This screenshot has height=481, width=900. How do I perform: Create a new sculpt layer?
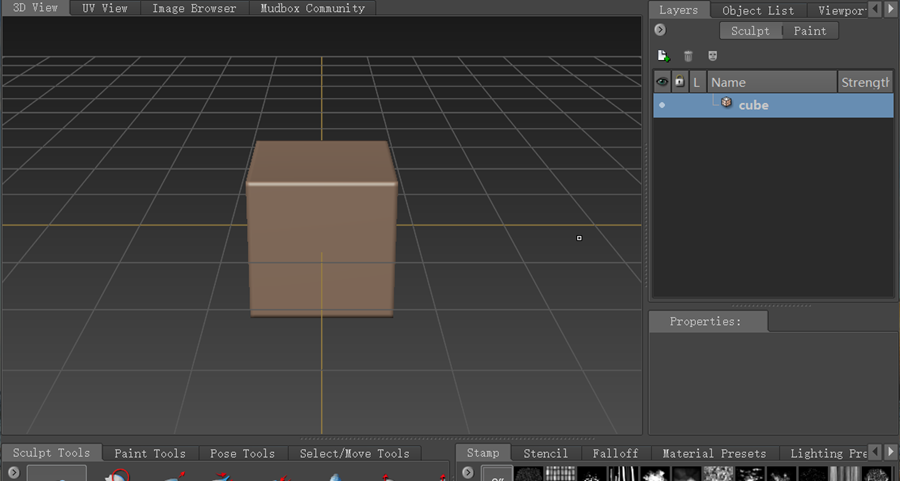coord(664,56)
